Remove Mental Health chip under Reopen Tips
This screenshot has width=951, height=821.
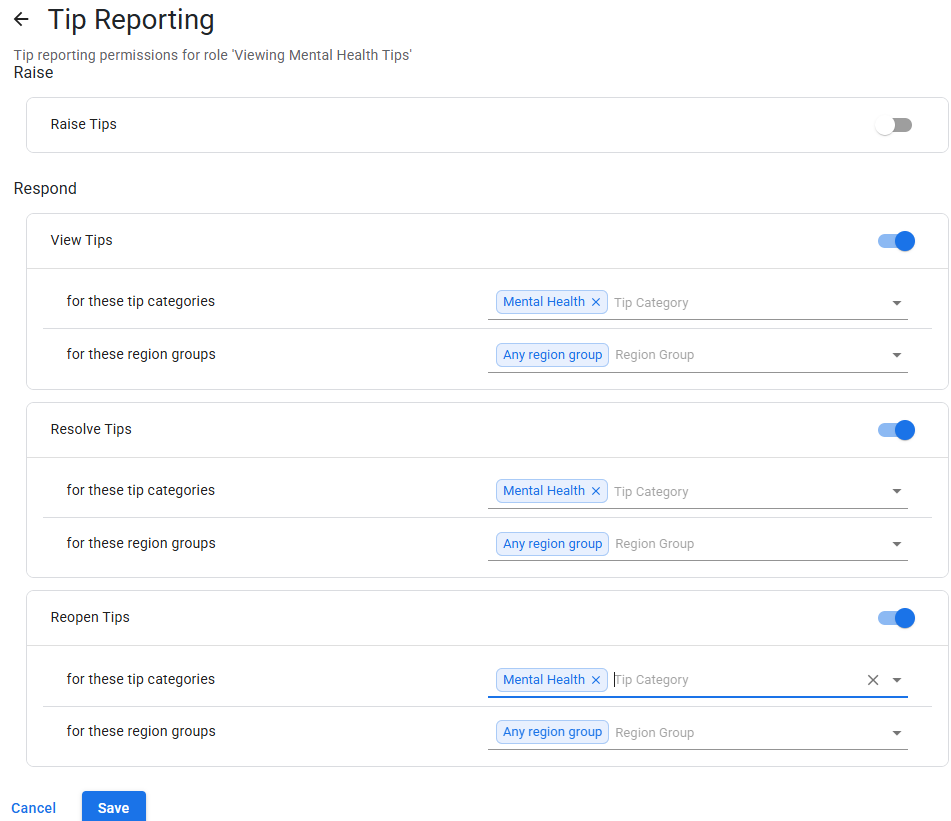click(x=596, y=680)
